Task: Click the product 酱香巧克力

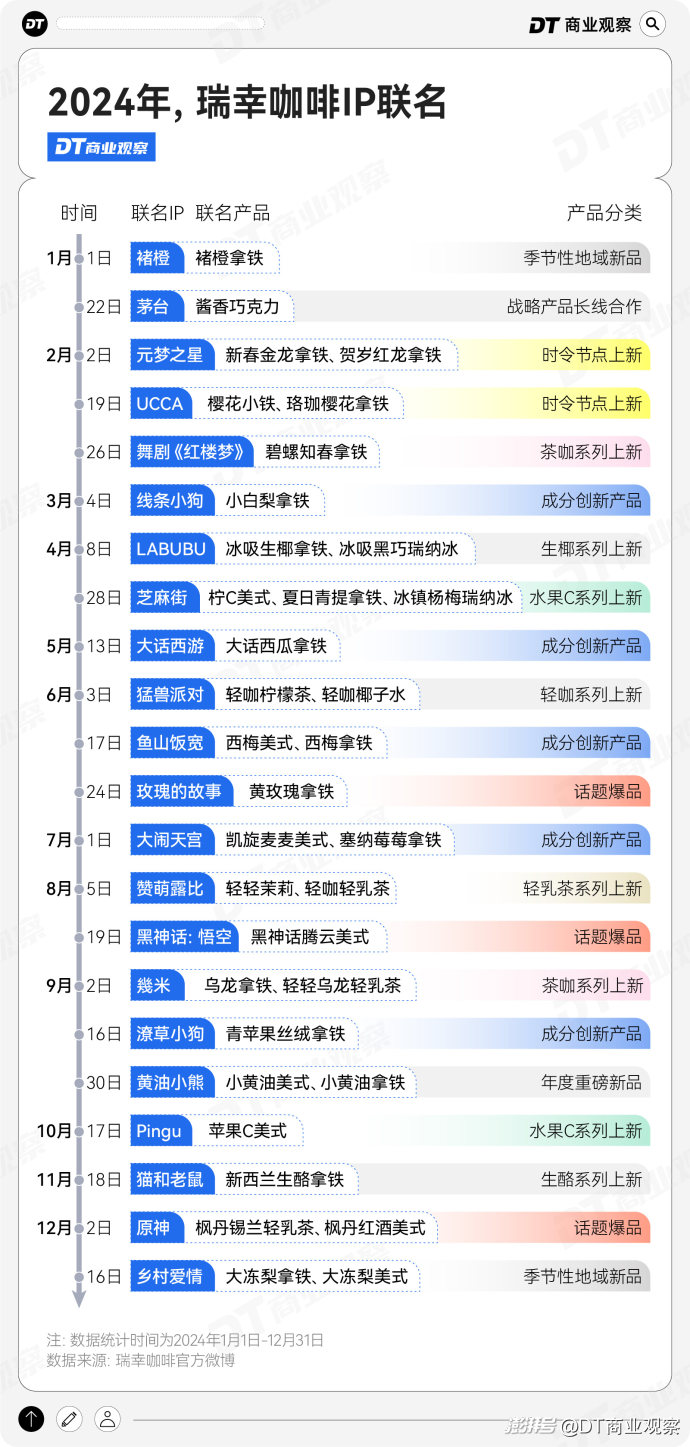Action: coord(238,306)
